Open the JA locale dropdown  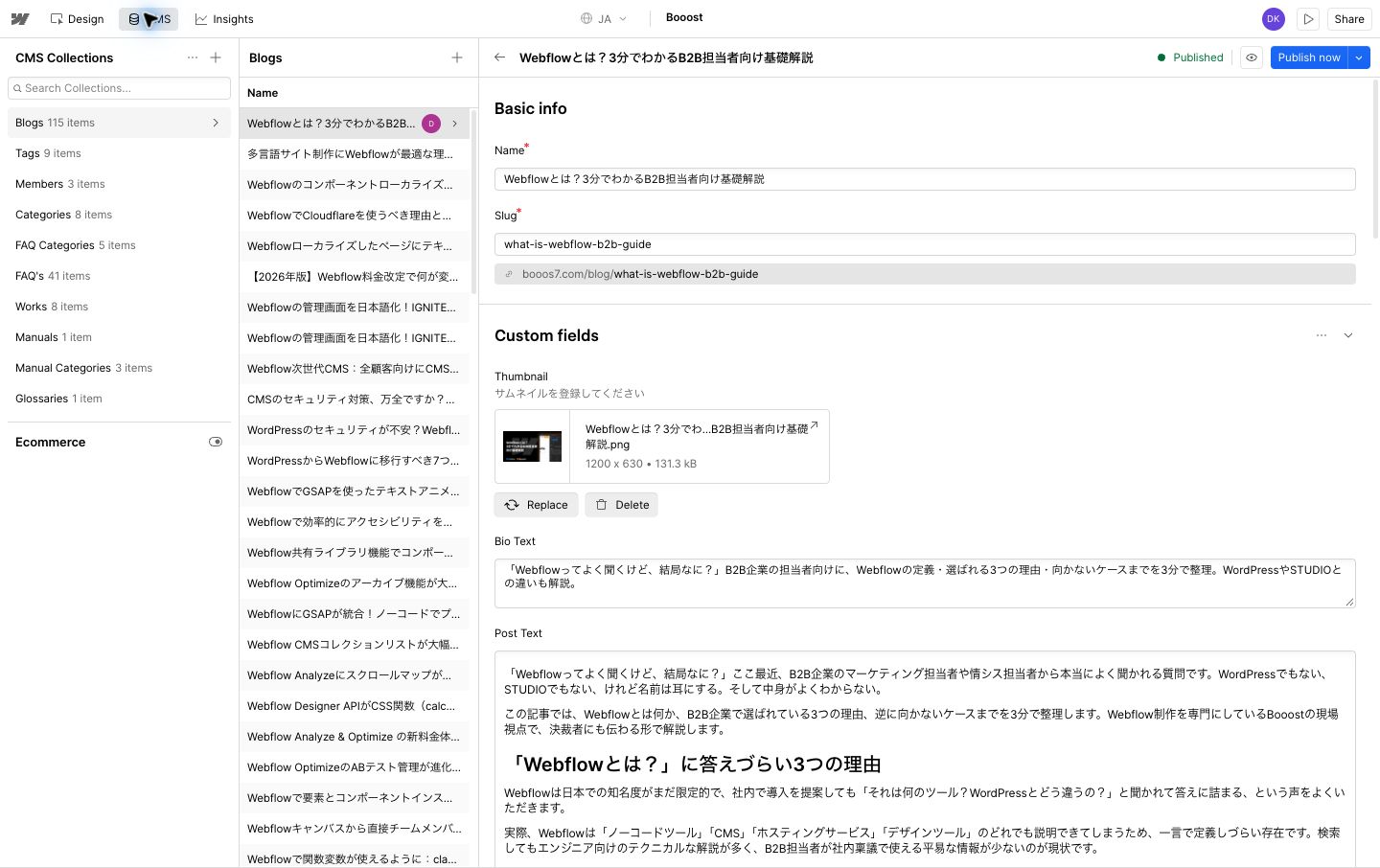pos(604,19)
